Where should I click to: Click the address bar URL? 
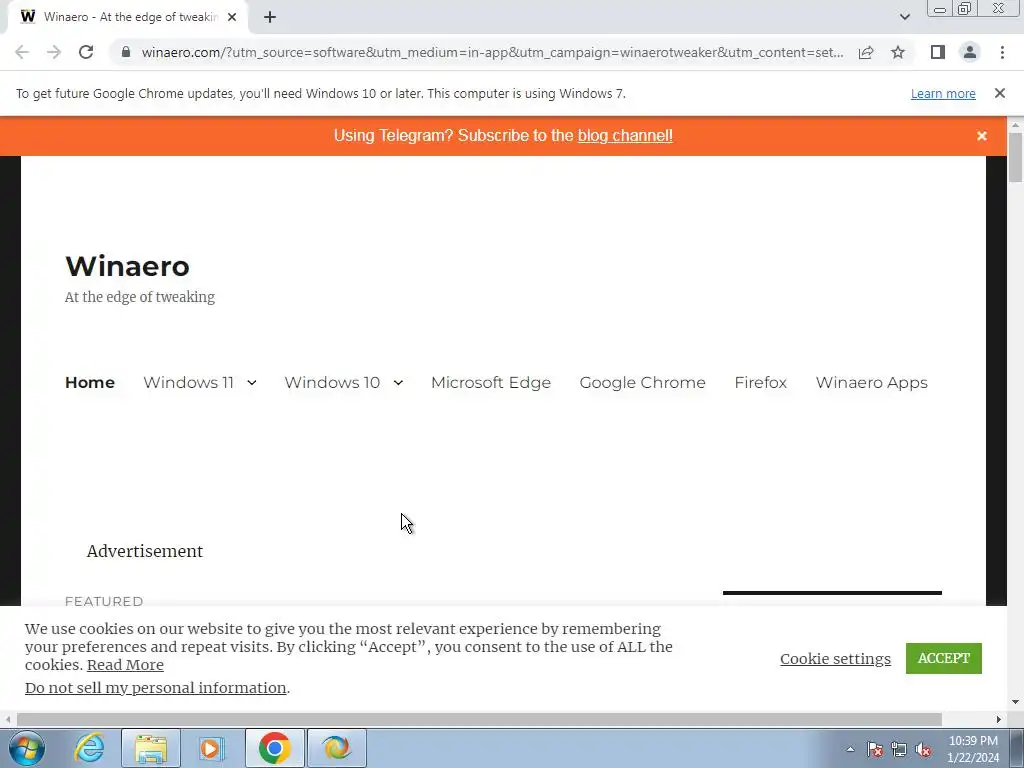coord(492,52)
